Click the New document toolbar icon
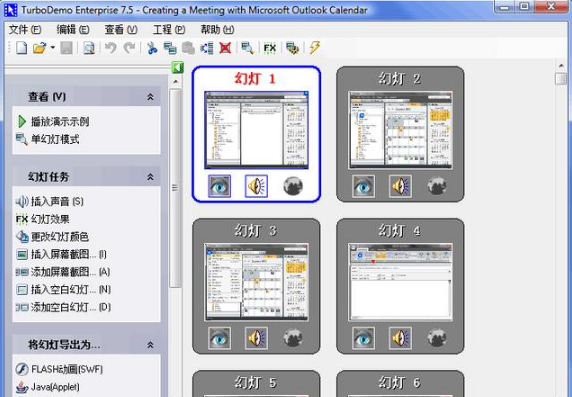Screen dimensions: 572x397 (21, 48)
